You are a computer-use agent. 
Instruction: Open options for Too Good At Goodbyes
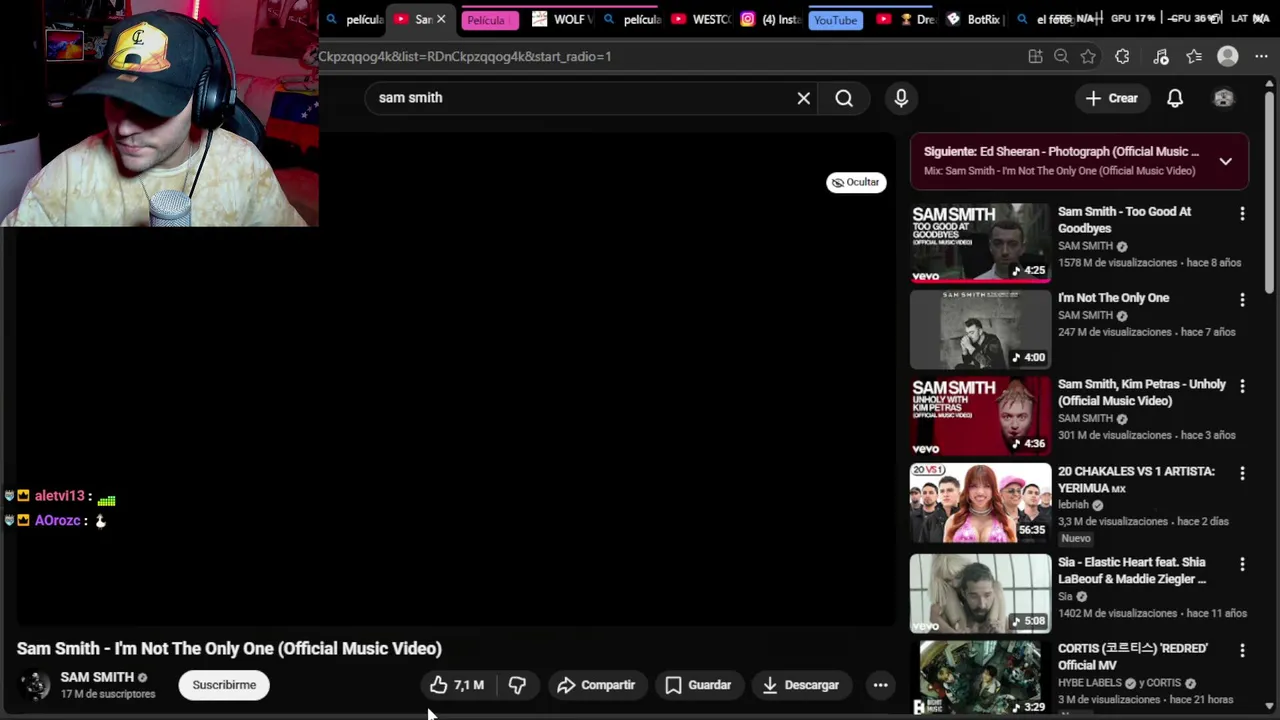coord(1242,214)
